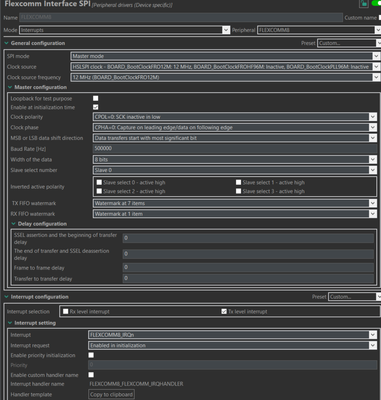Collapse the General configuration section
Viewport: 381px width, 400px height.
(x=6, y=43)
